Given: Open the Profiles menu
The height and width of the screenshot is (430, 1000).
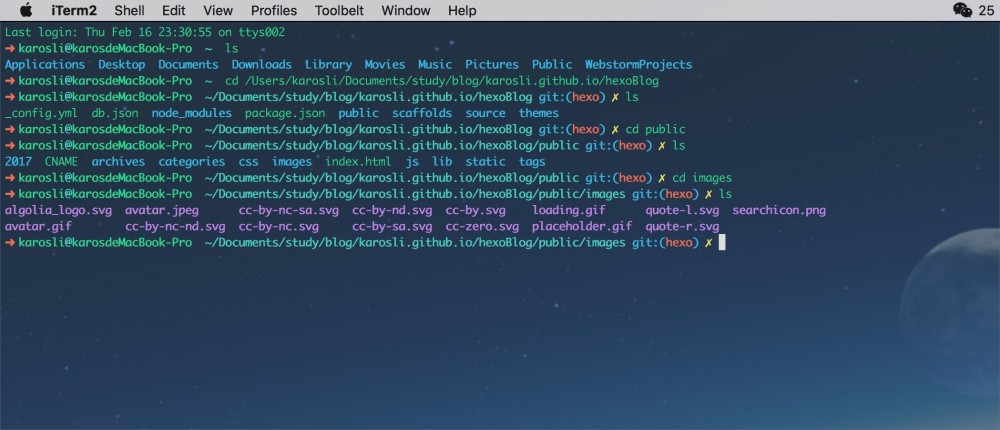Looking at the screenshot, I should pyautogui.click(x=274, y=11).
